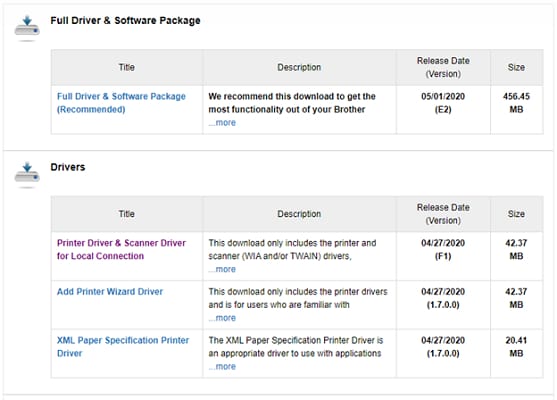Image resolution: width=557 pixels, height=400 pixels.
Task: Click Size column header in Full Driver table
Action: [x=516, y=67]
